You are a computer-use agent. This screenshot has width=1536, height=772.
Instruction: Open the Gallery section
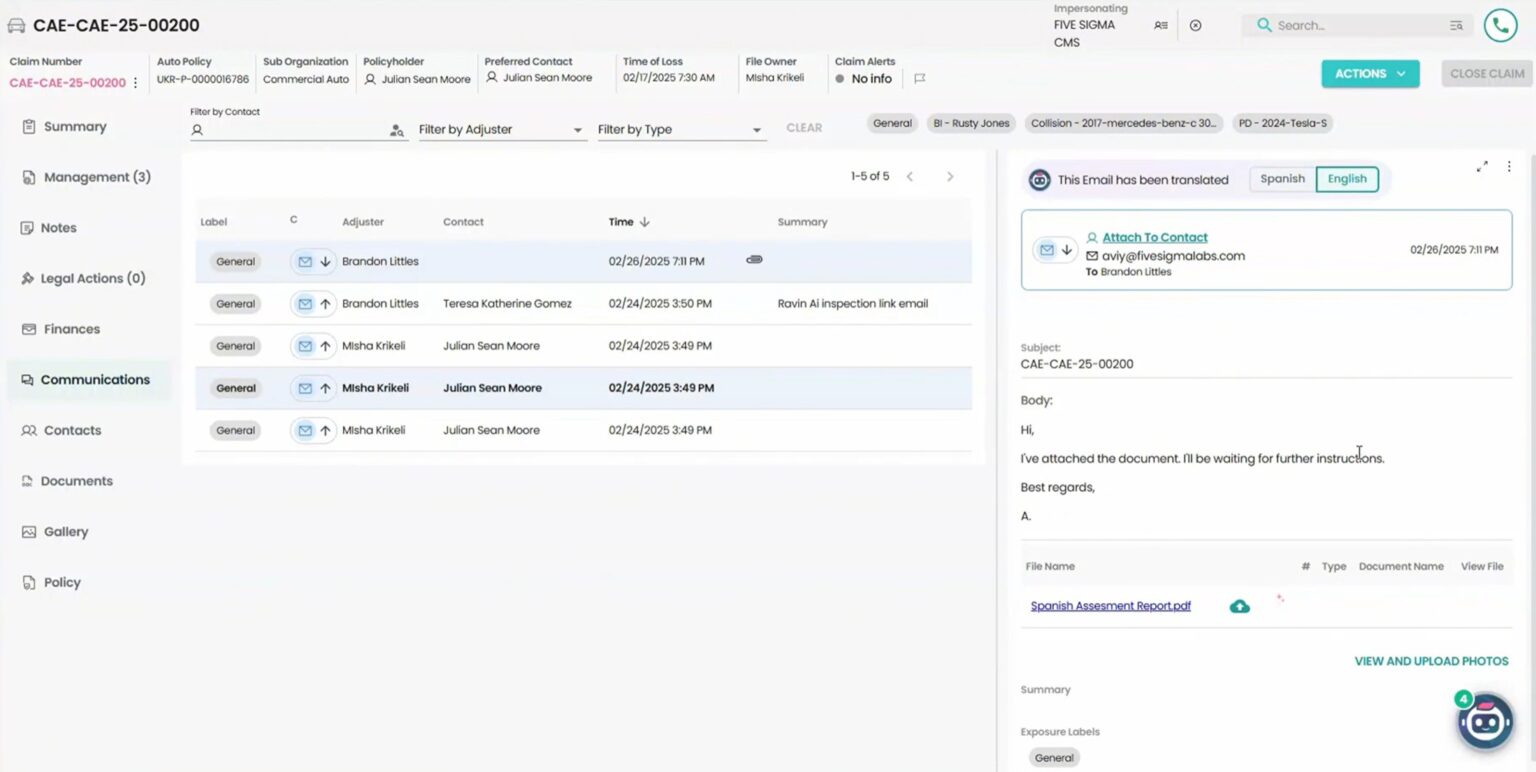[x=65, y=531]
